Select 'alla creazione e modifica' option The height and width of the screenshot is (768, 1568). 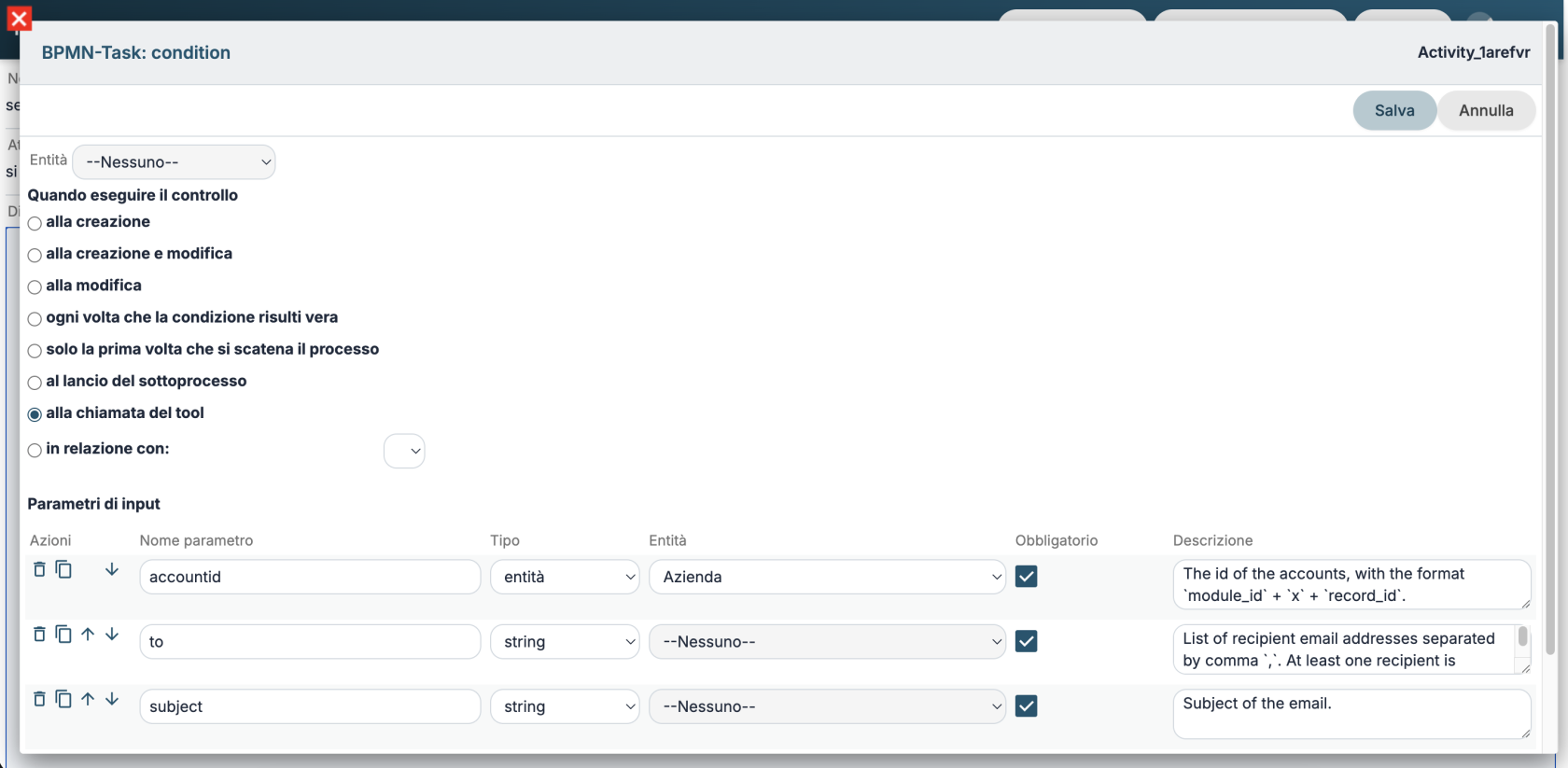click(35, 255)
